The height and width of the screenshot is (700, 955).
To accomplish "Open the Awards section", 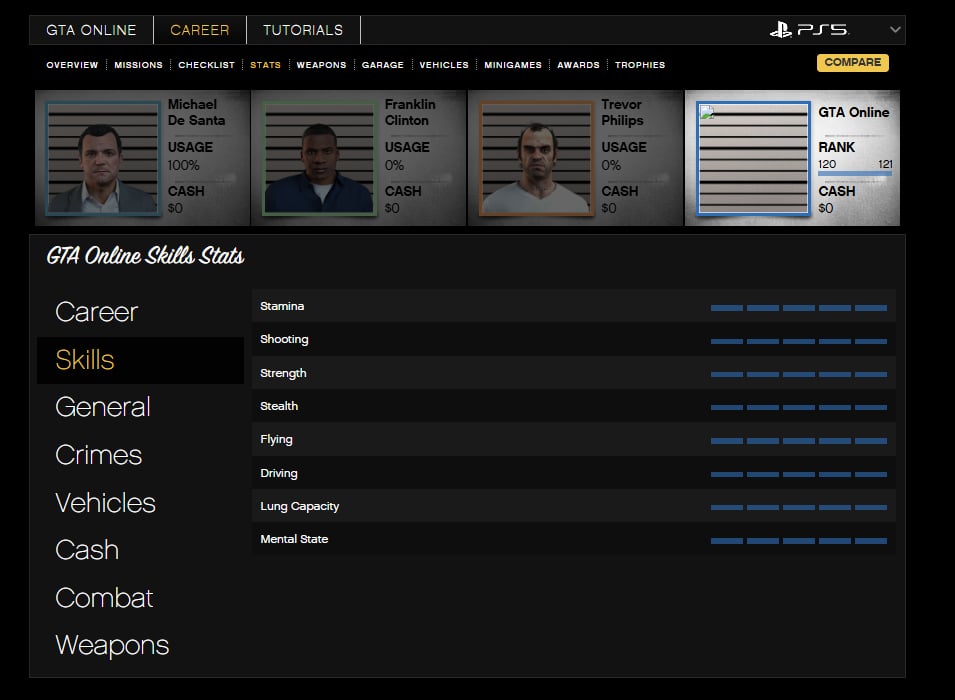I will (578, 65).
